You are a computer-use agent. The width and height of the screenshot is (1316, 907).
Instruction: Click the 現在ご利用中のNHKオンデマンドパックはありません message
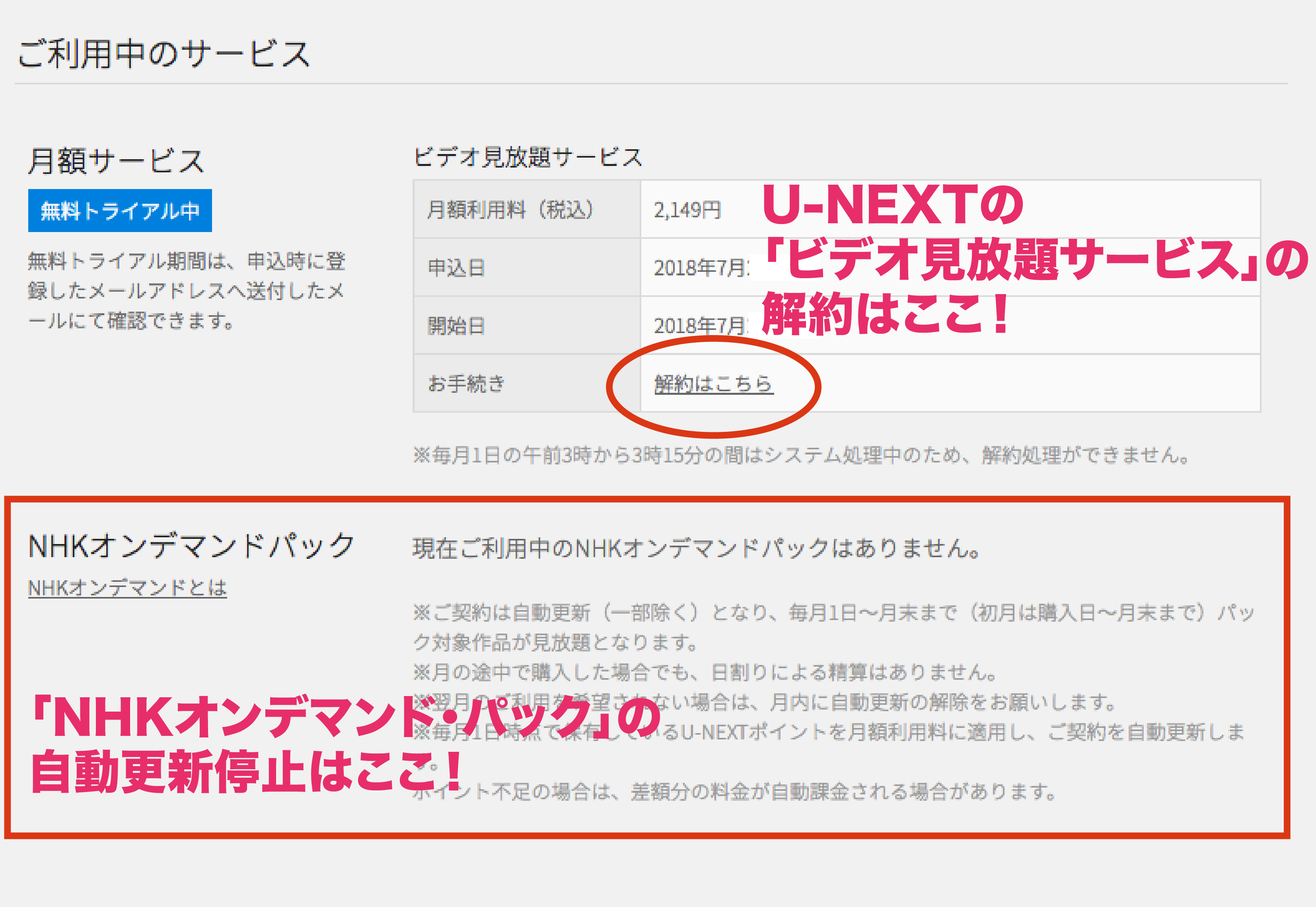coord(696,548)
